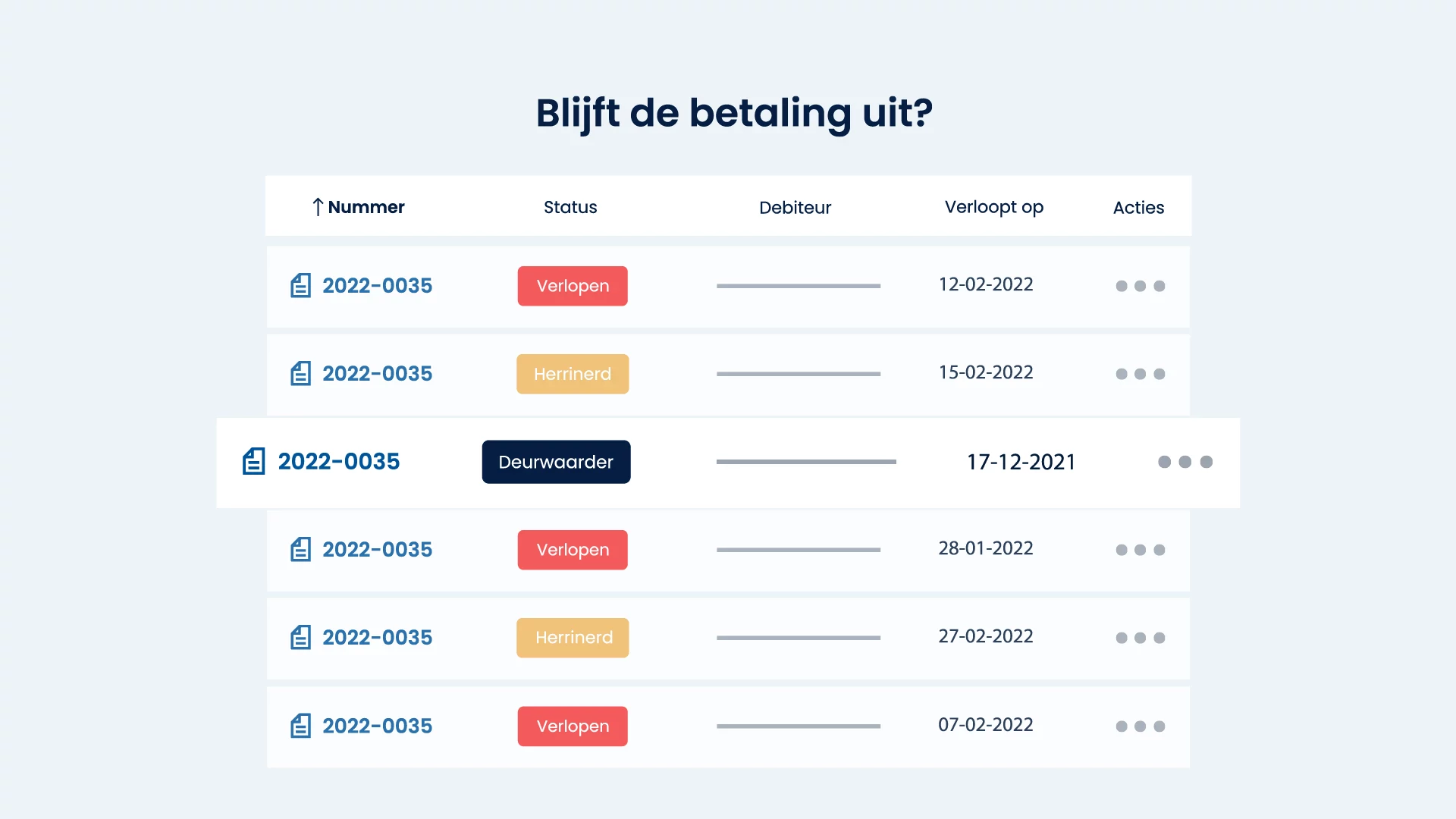
Task: Open the actions dots for the 12-02-2022 row
Action: 1140,286
